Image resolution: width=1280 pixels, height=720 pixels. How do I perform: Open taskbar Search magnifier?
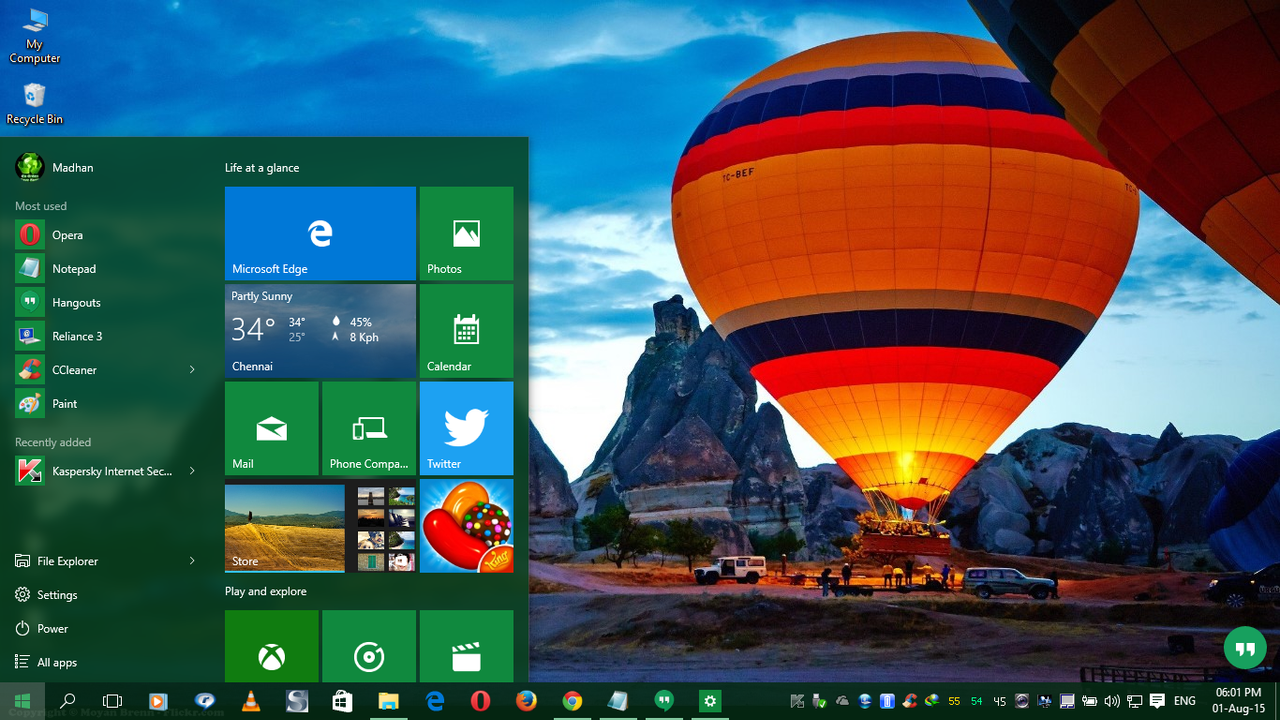(68, 701)
